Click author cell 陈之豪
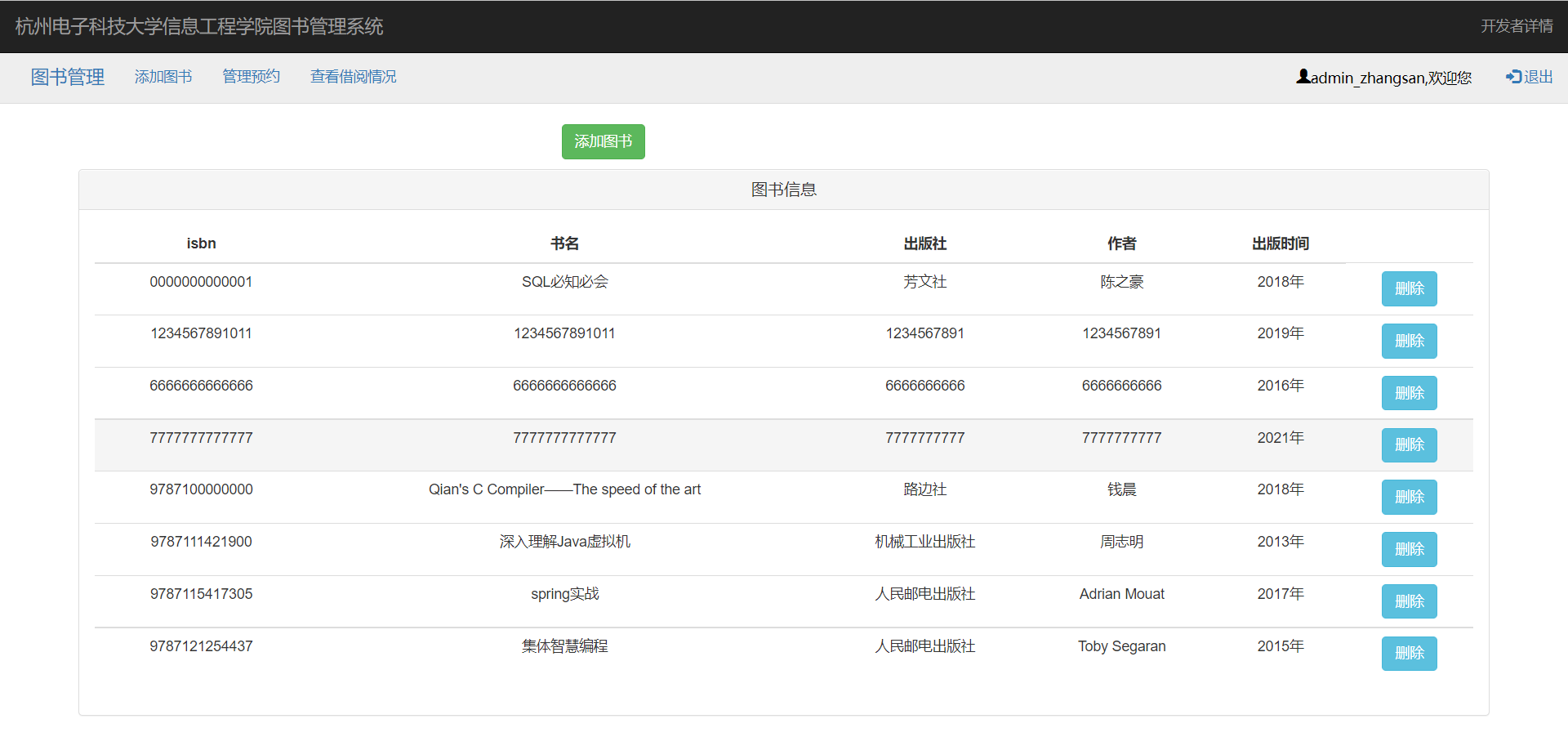This screenshot has width=1568, height=737. 1122,282
